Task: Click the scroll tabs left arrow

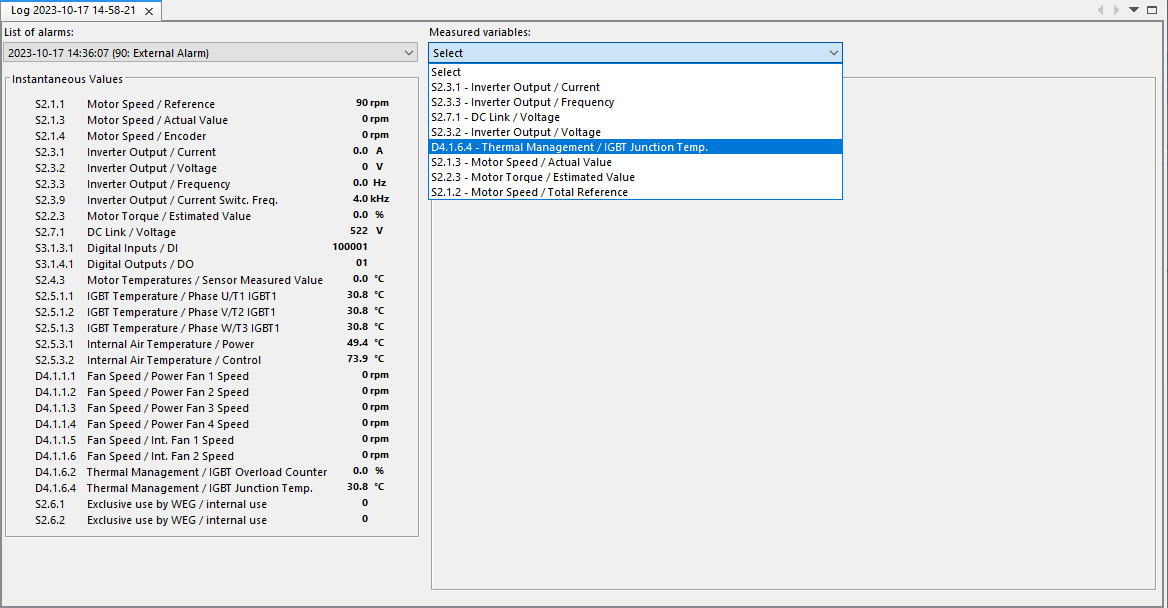Action: point(1101,10)
